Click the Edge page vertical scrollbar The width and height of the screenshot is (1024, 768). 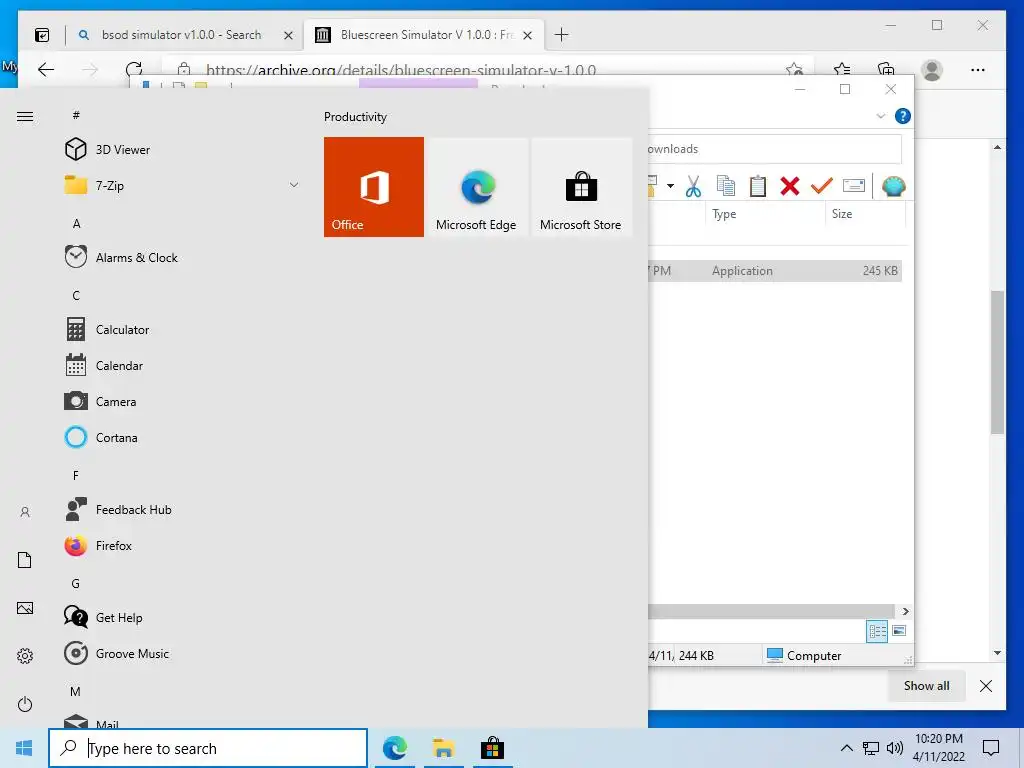click(997, 362)
